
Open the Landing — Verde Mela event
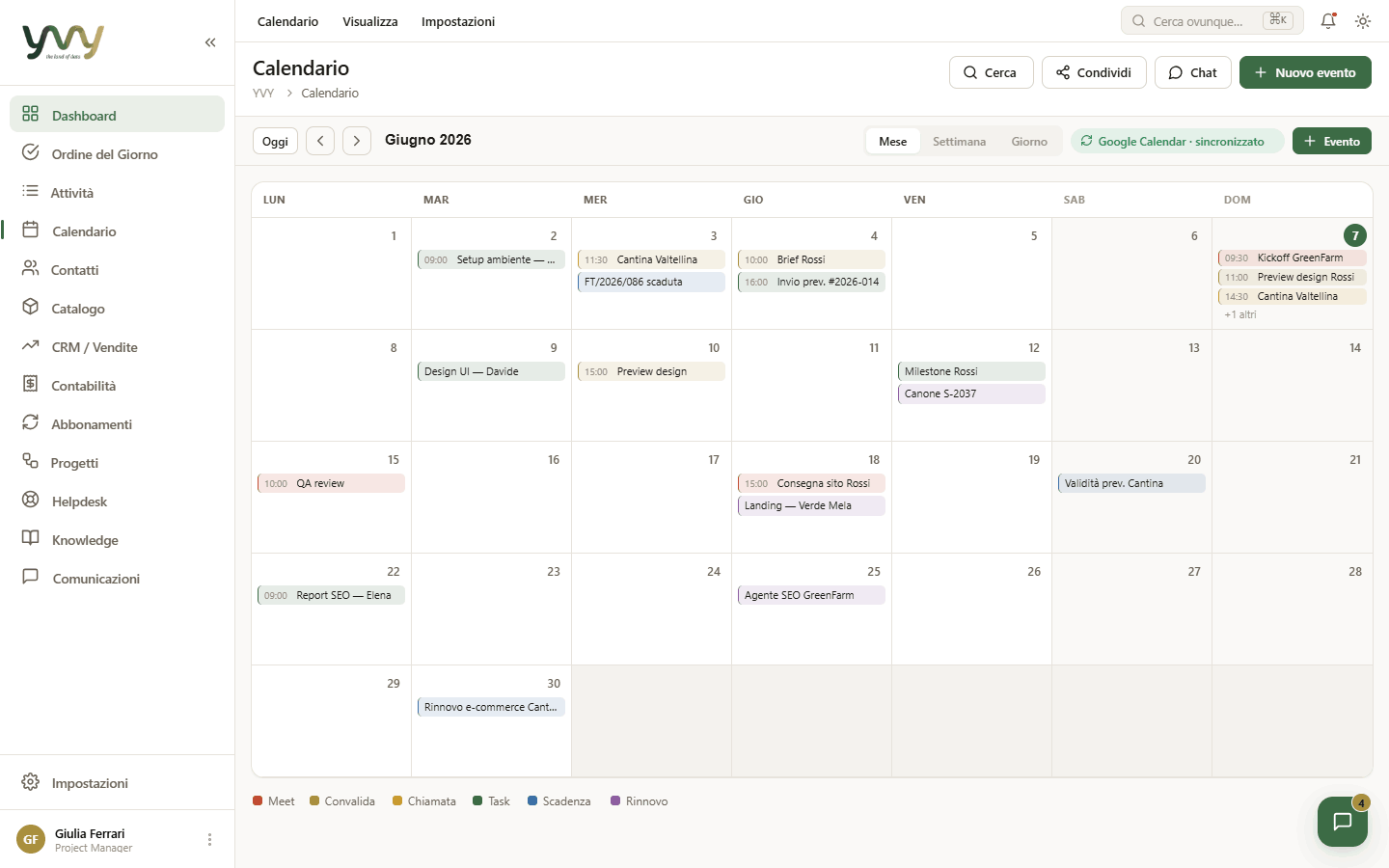click(x=811, y=505)
